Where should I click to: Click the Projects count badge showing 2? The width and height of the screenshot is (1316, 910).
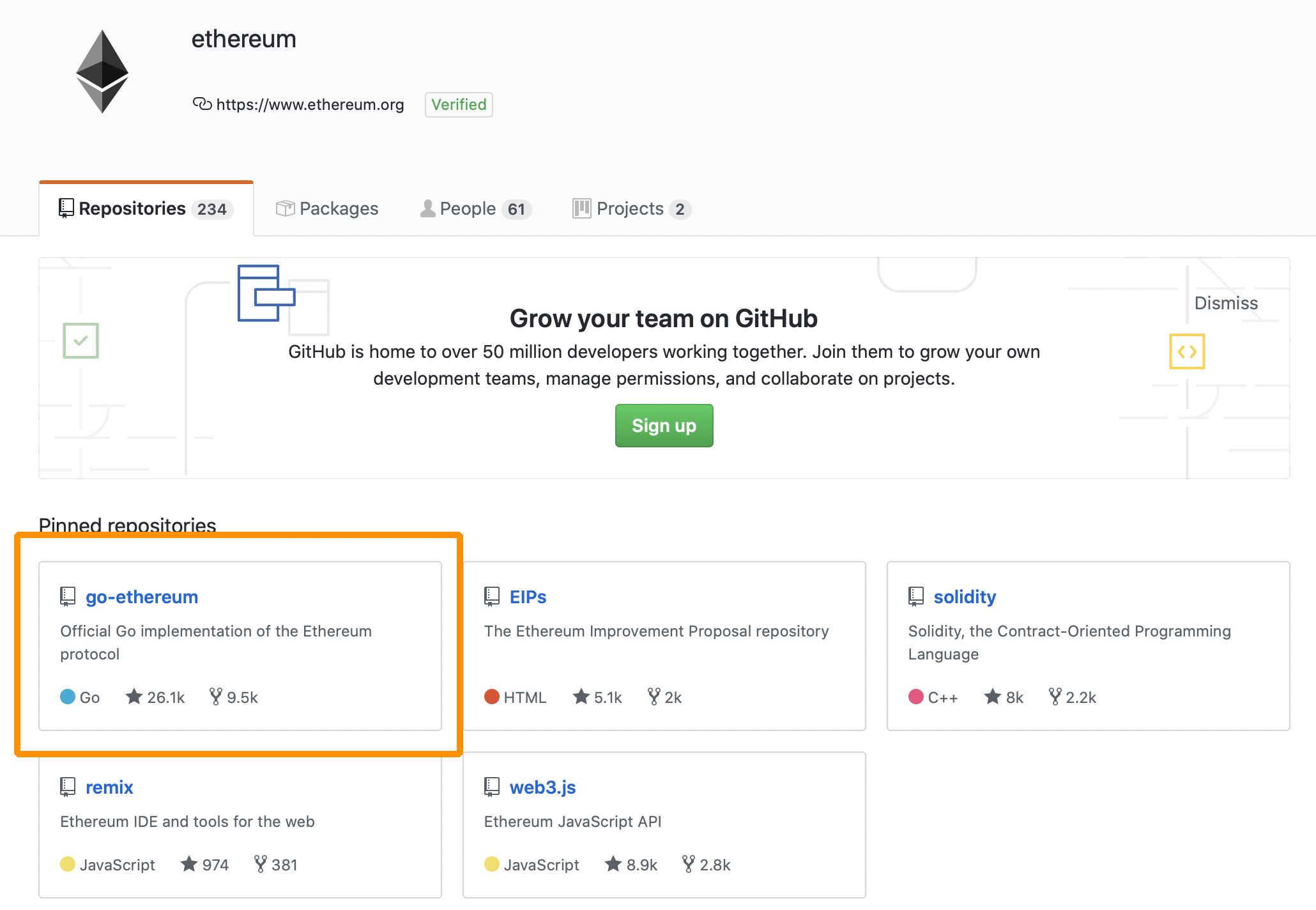point(680,209)
